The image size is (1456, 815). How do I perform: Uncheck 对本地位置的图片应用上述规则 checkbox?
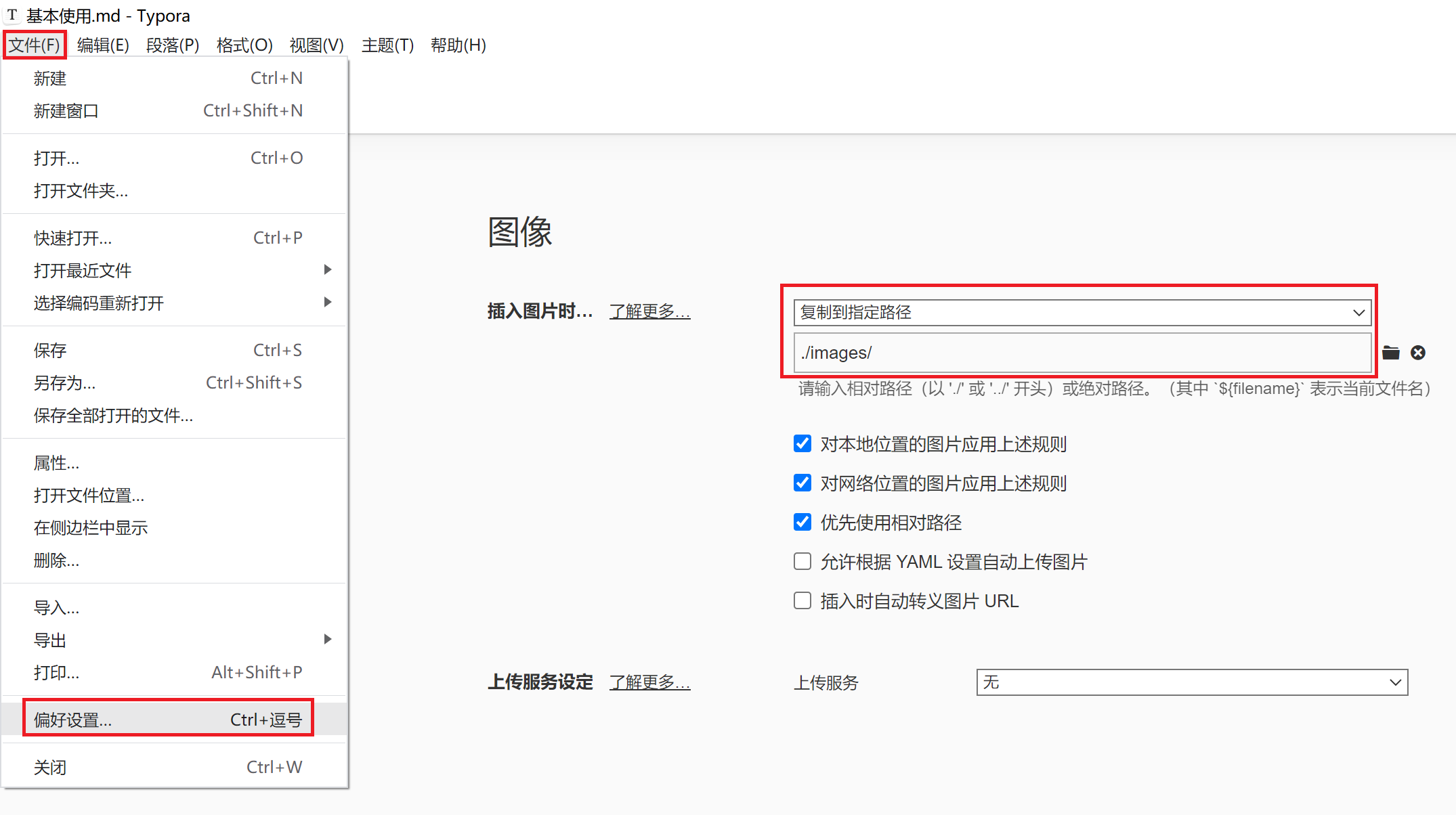click(x=802, y=444)
